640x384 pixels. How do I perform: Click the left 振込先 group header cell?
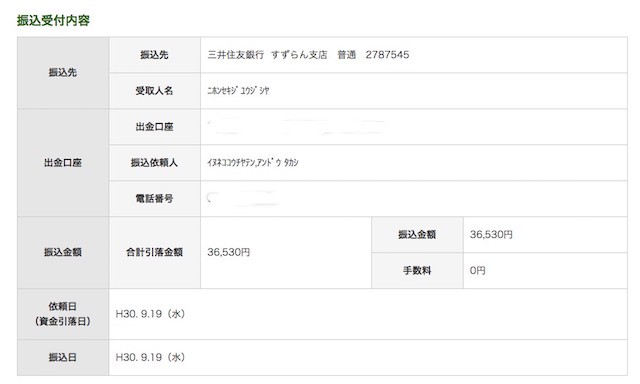point(63,73)
